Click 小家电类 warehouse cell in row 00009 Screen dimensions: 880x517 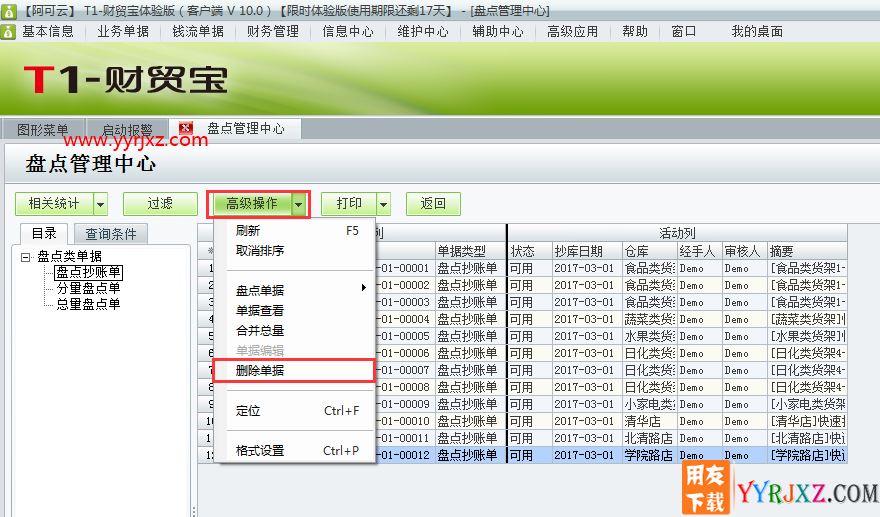pyautogui.click(x=650, y=404)
